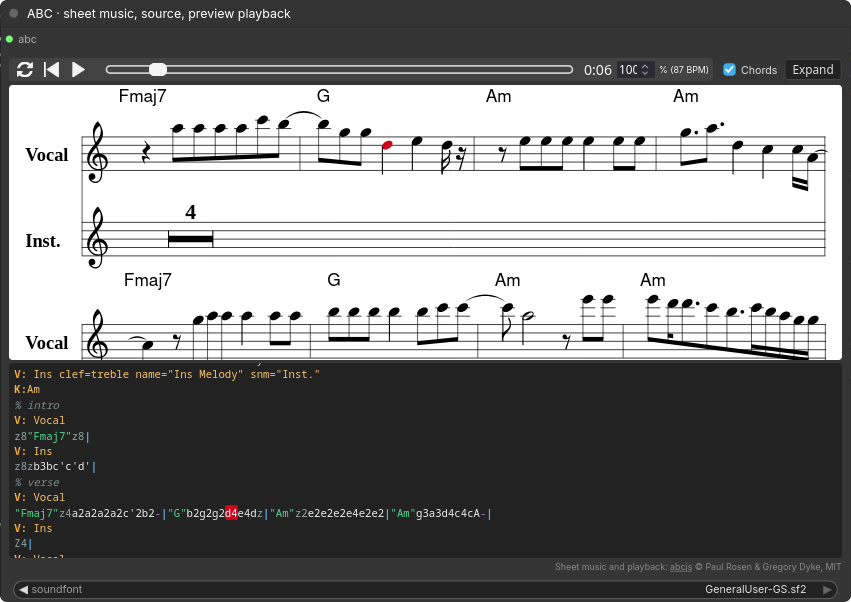Click the Expand button
Image resolution: width=851 pixels, height=602 pixels.
click(x=812, y=69)
